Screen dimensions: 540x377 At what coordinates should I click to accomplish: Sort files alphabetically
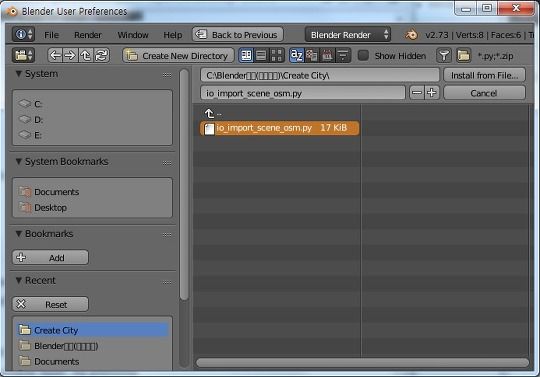click(x=297, y=55)
